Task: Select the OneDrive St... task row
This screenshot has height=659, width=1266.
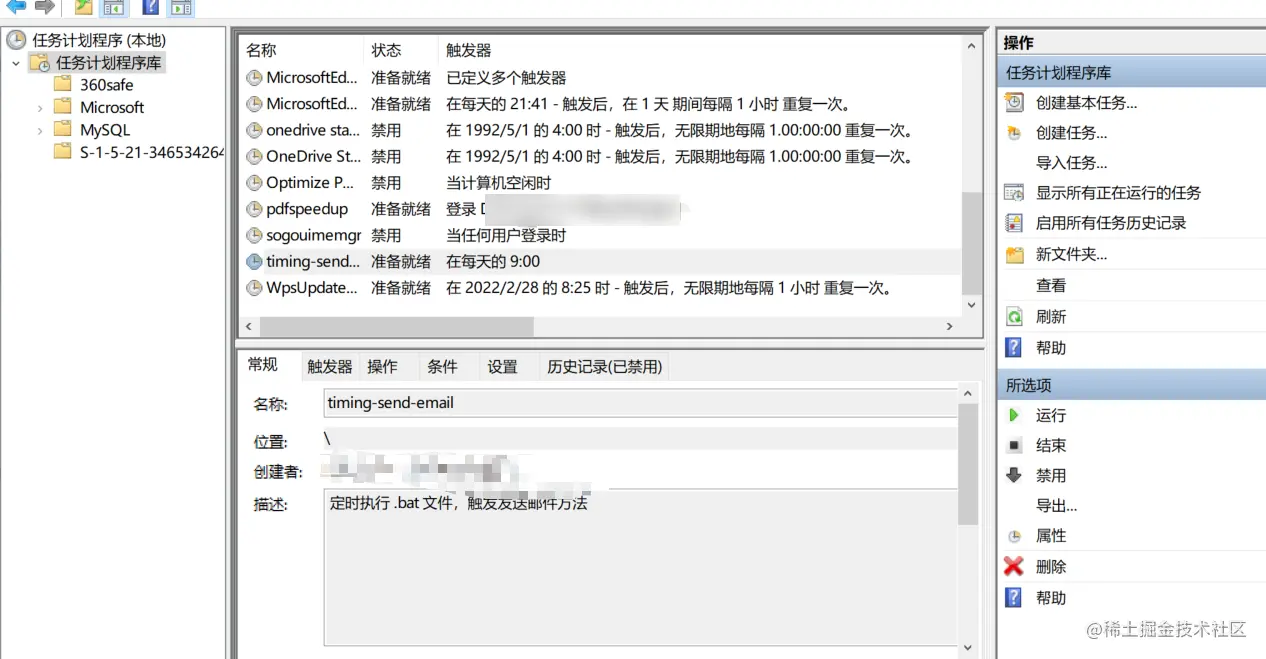Action: [600, 156]
